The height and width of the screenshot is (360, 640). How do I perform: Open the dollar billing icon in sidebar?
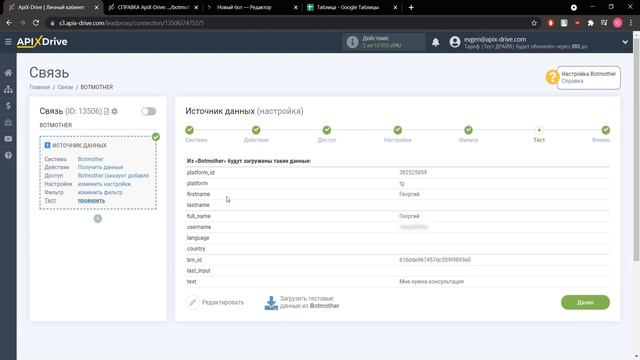coord(8,106)
